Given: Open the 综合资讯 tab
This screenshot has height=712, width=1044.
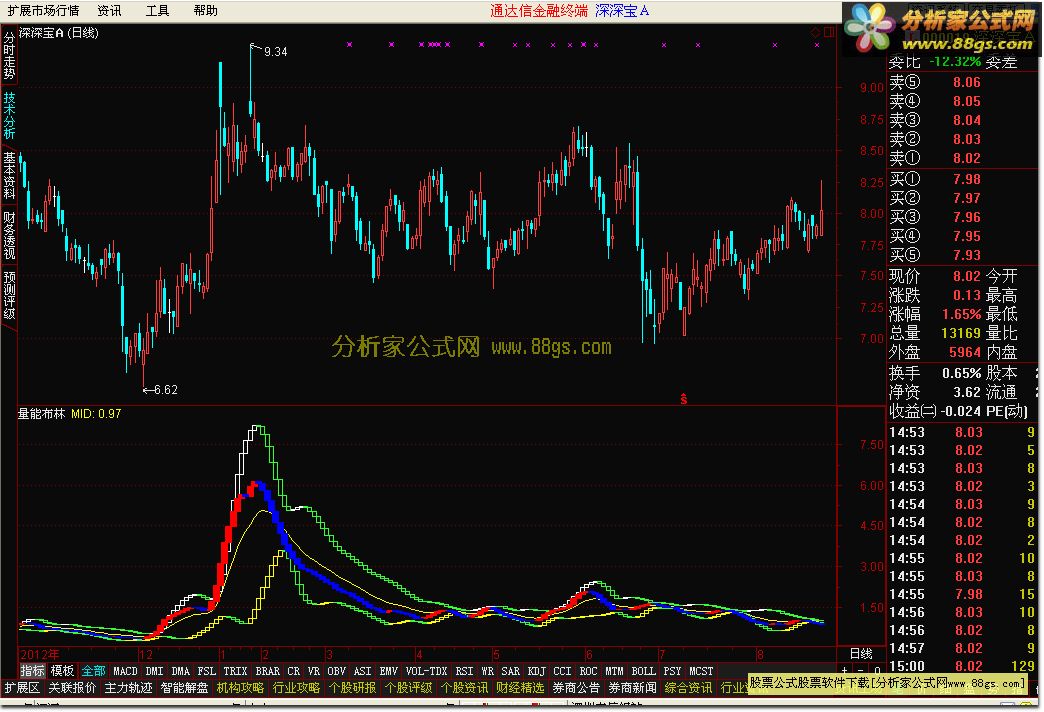Looking at the screenshot, I should click(688, 687).
